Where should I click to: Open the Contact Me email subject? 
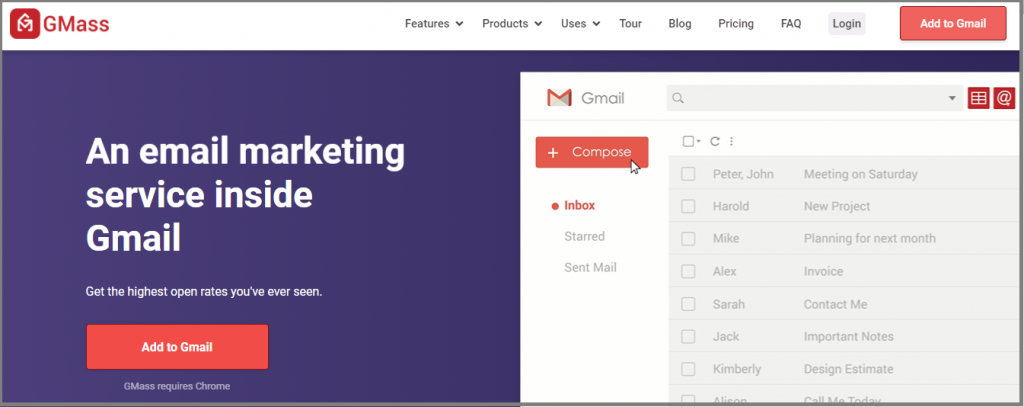click(x=835, y=304)
